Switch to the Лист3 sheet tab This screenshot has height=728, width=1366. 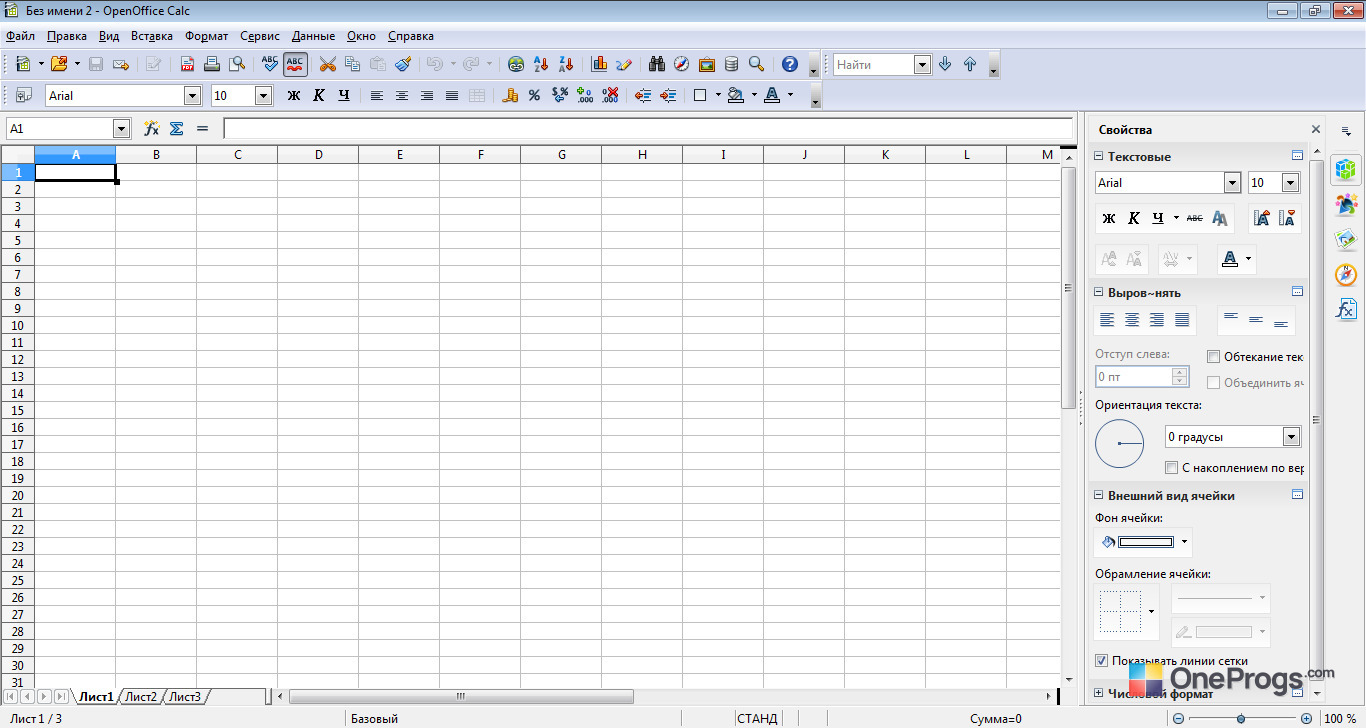coord(184,696)
